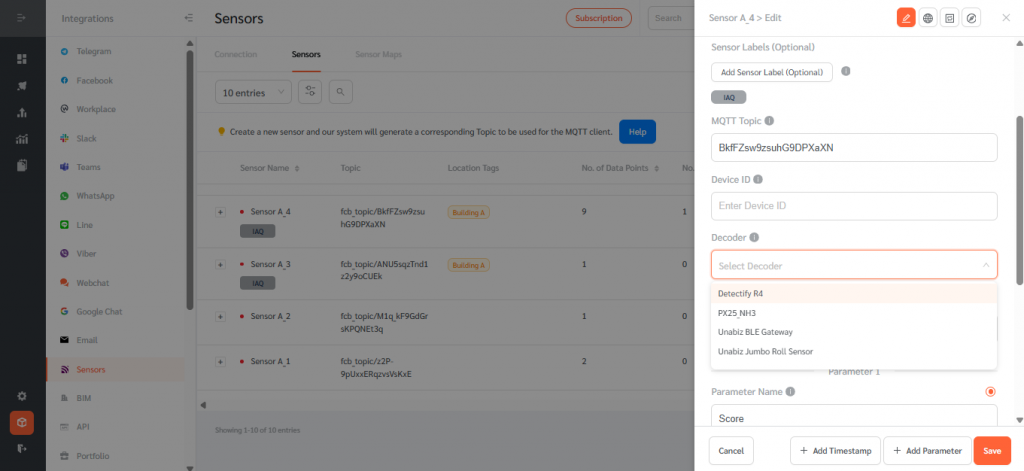Image resolution: width=1024 pixels, height=471 pixels.
Task: Click the search icon in Sensors toolbar
Action: [x=341, y=92]
